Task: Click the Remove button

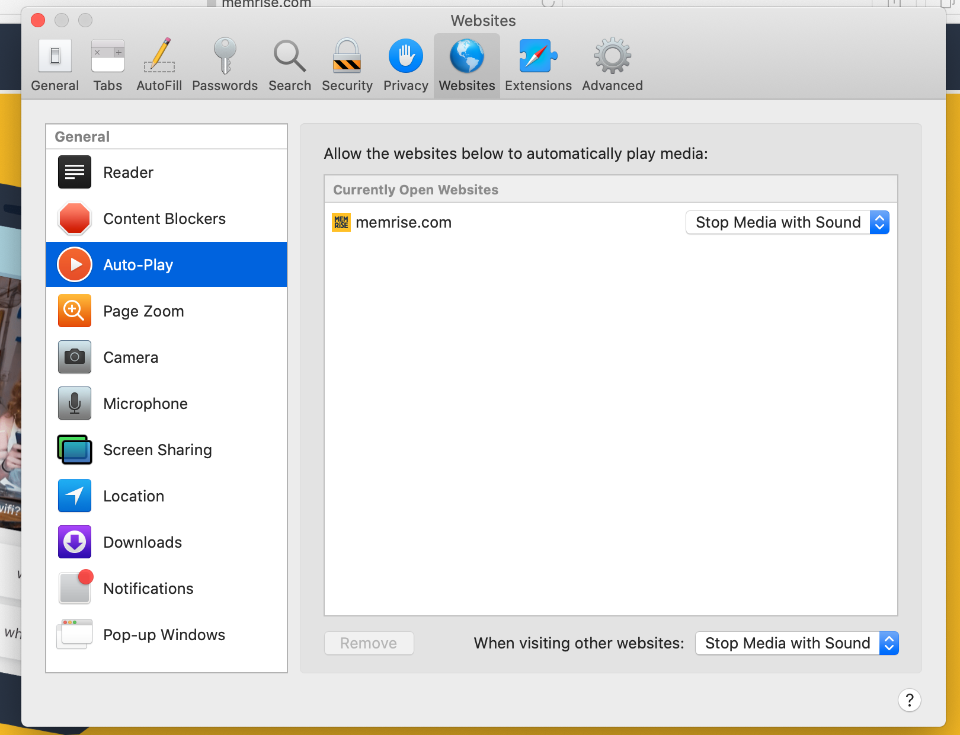Action: tap(368, 643)
